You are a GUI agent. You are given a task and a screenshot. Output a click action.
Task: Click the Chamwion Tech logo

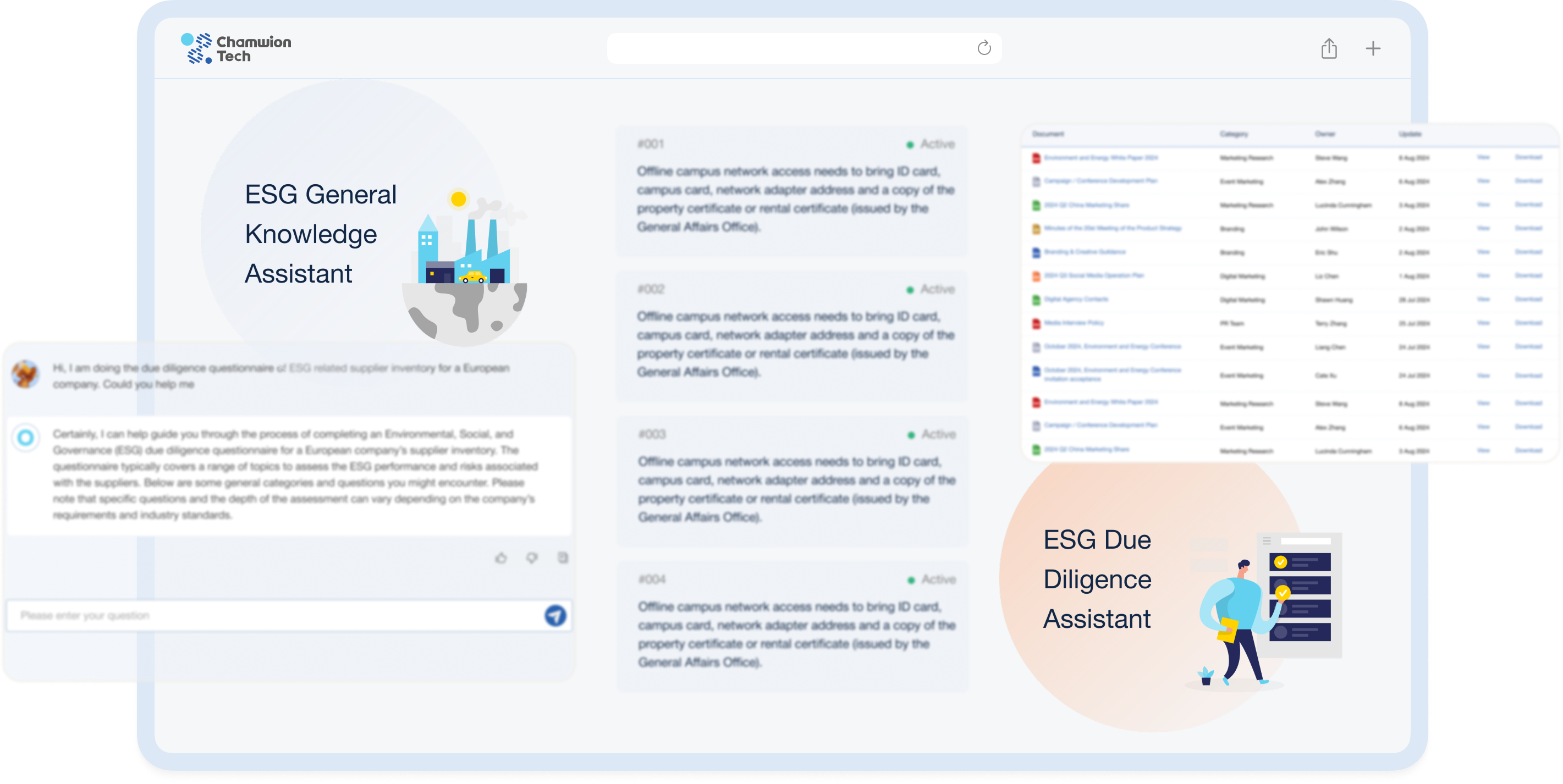tap(236, 48)
